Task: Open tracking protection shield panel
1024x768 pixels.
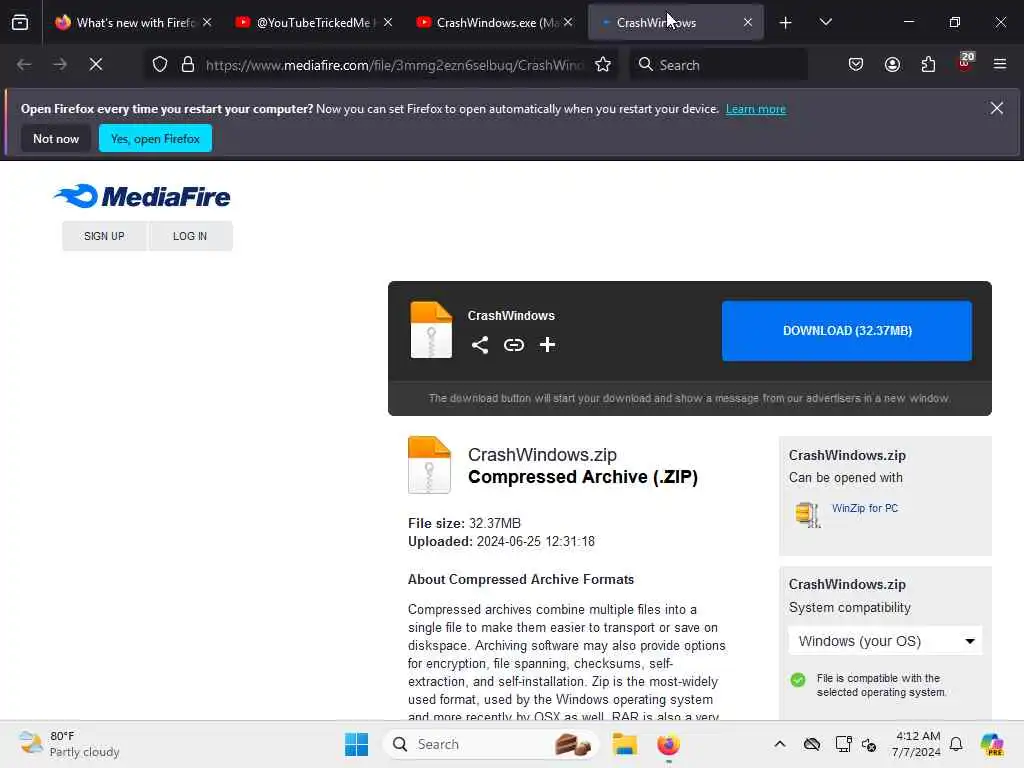Action: (160, 65)
